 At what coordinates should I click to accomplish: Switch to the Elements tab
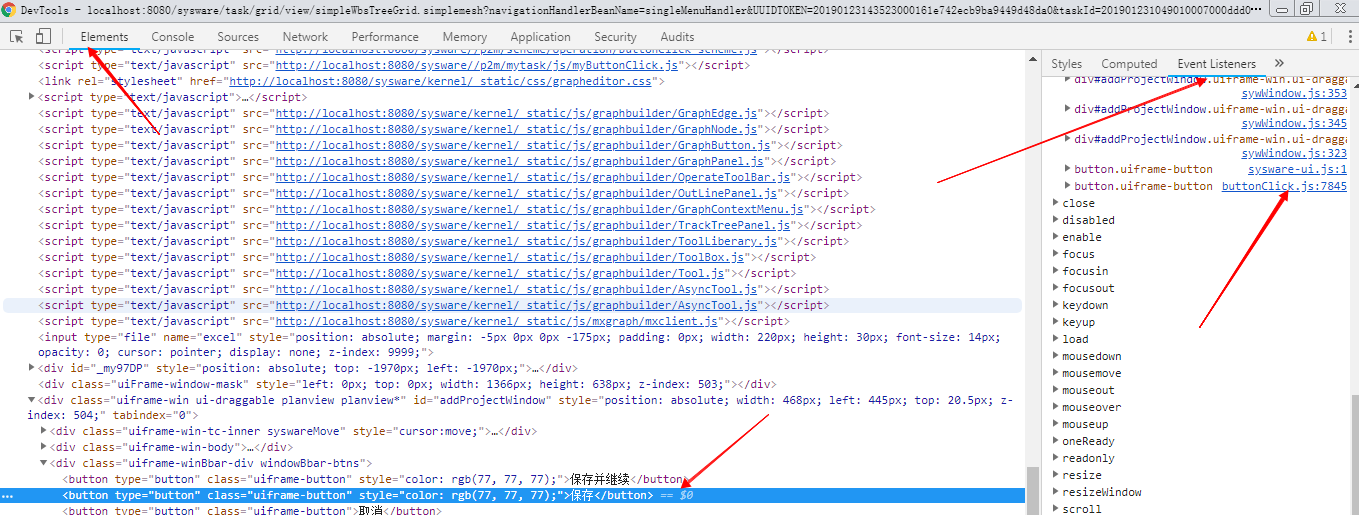tap(104, 37)
